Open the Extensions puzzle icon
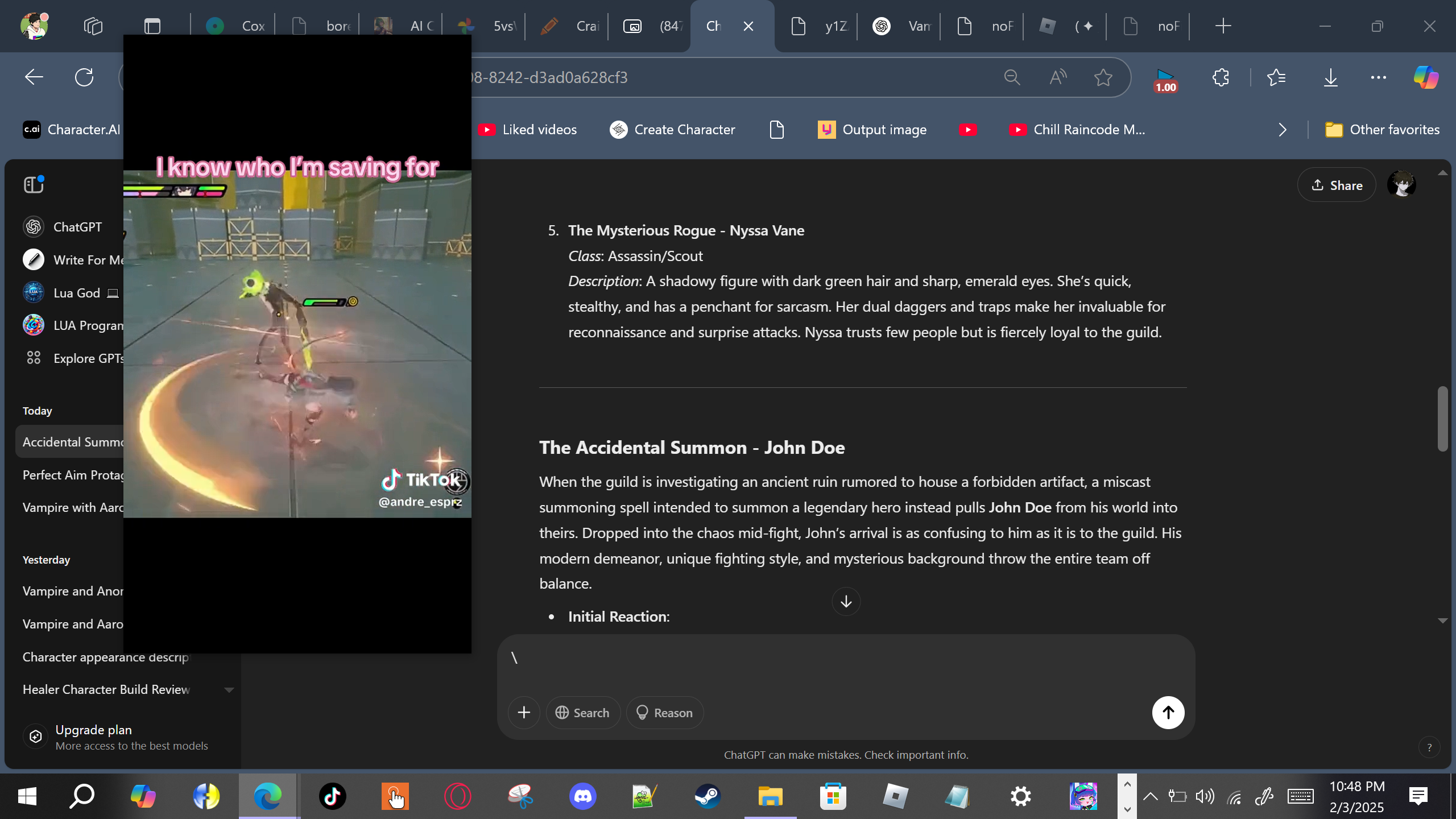 pyautogui.click(x=1221, y=77)
